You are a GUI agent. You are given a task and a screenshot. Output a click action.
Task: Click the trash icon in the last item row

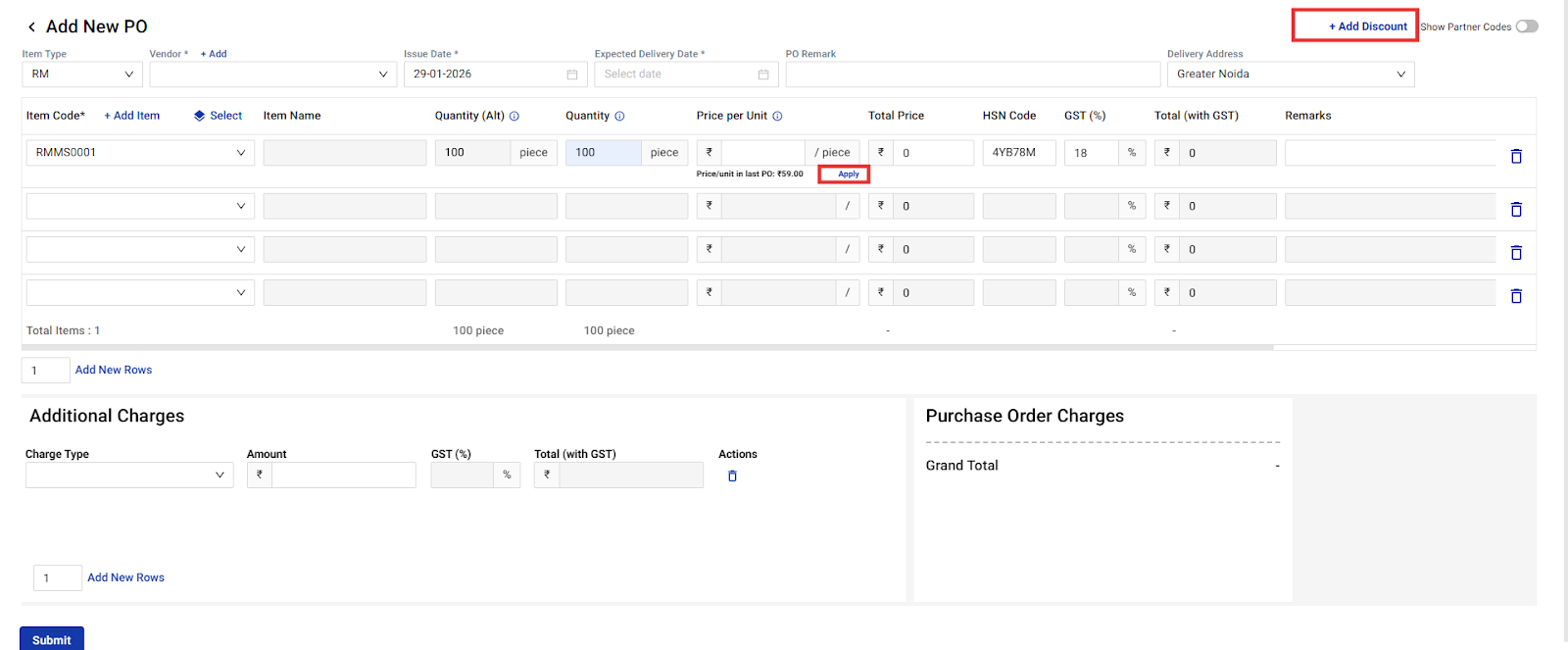(1515, 296)
